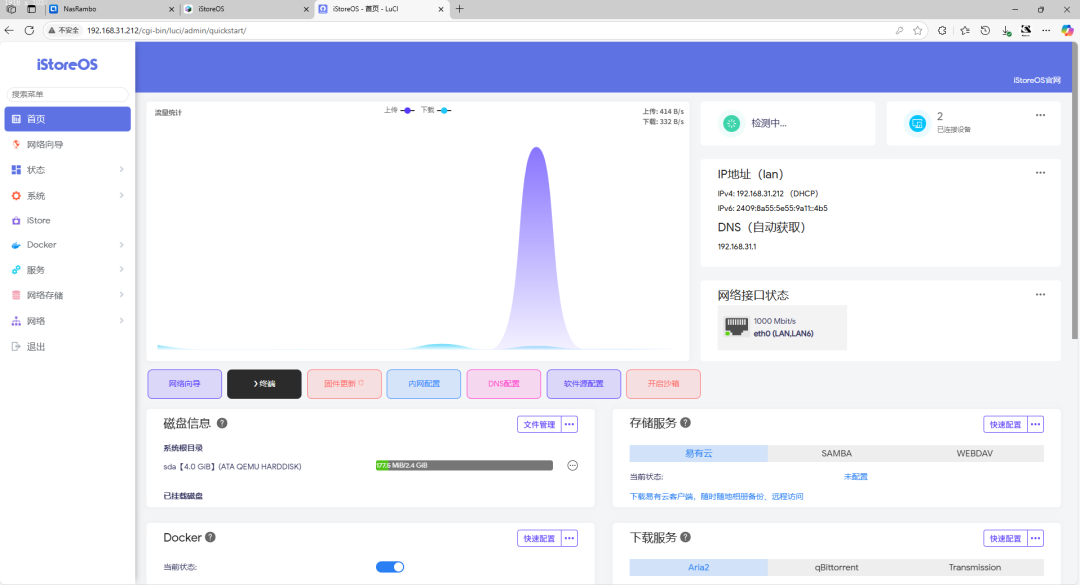Open more options on 网络接口状态 card

(x=1040, y=294)
